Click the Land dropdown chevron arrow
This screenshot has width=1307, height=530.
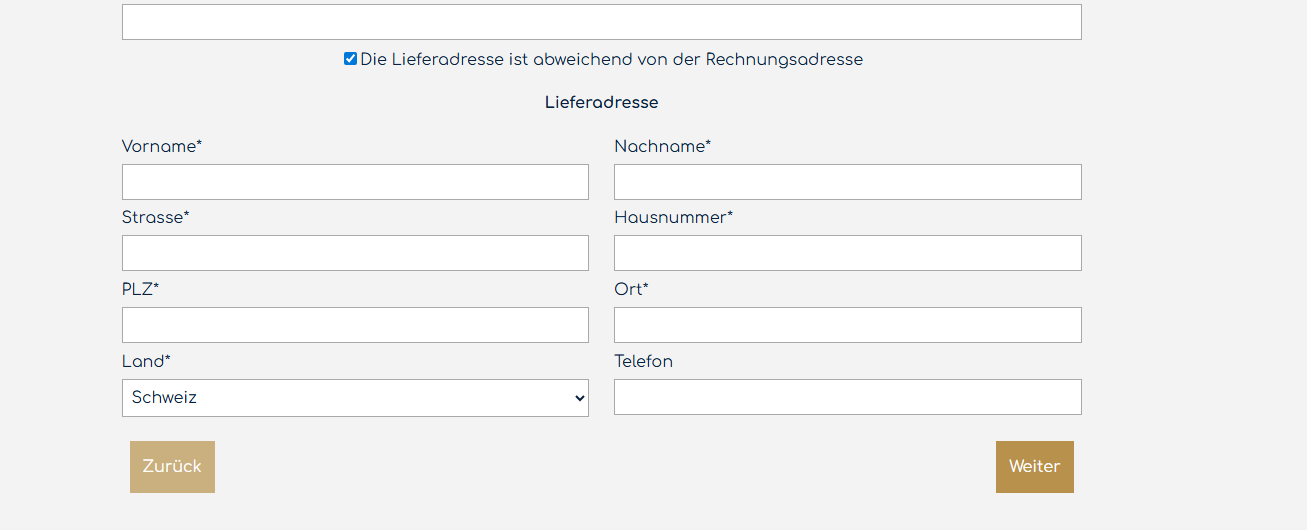tap(579, 398)
